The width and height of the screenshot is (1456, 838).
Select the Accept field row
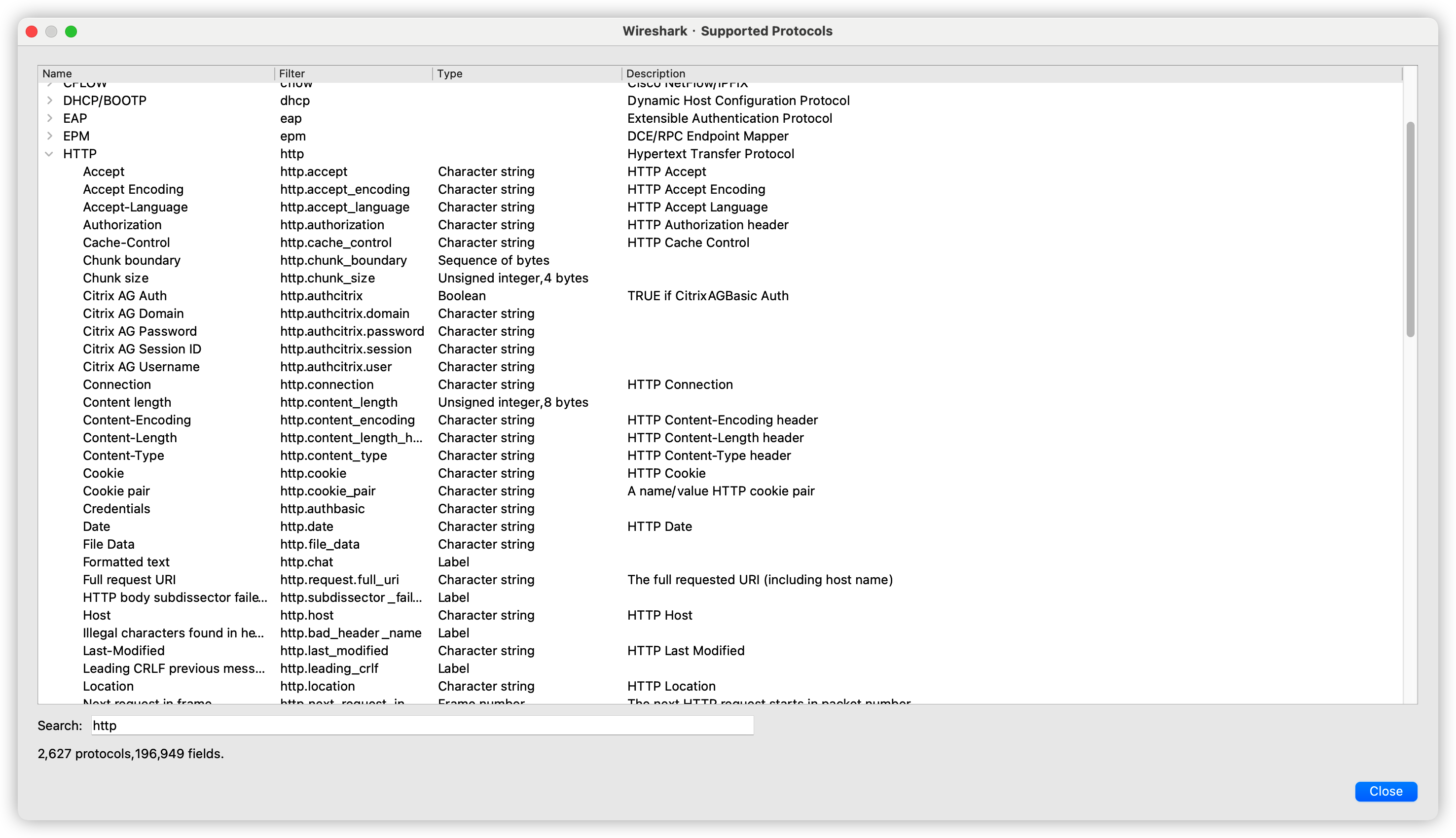pos(720,172)
